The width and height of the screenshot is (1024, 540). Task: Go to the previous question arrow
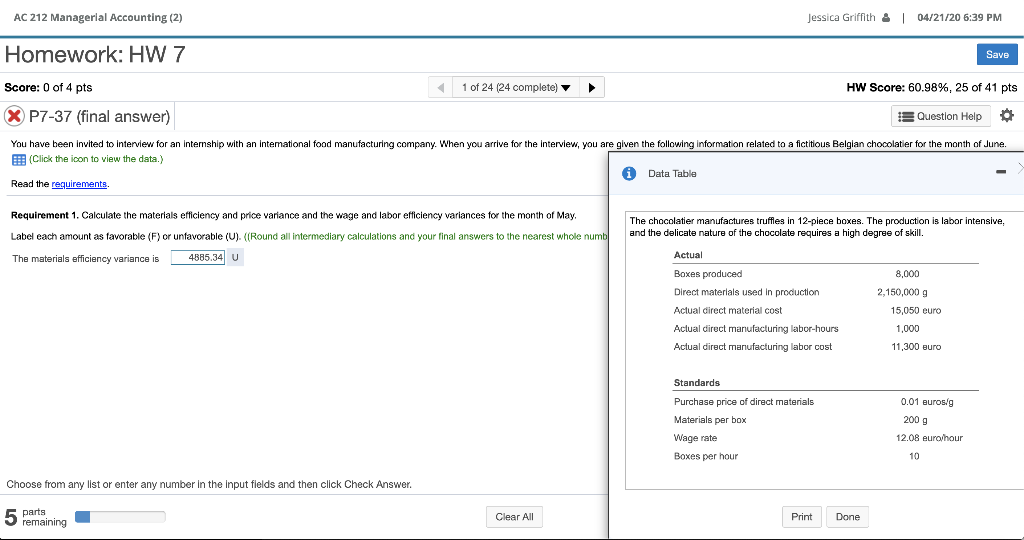440,87
